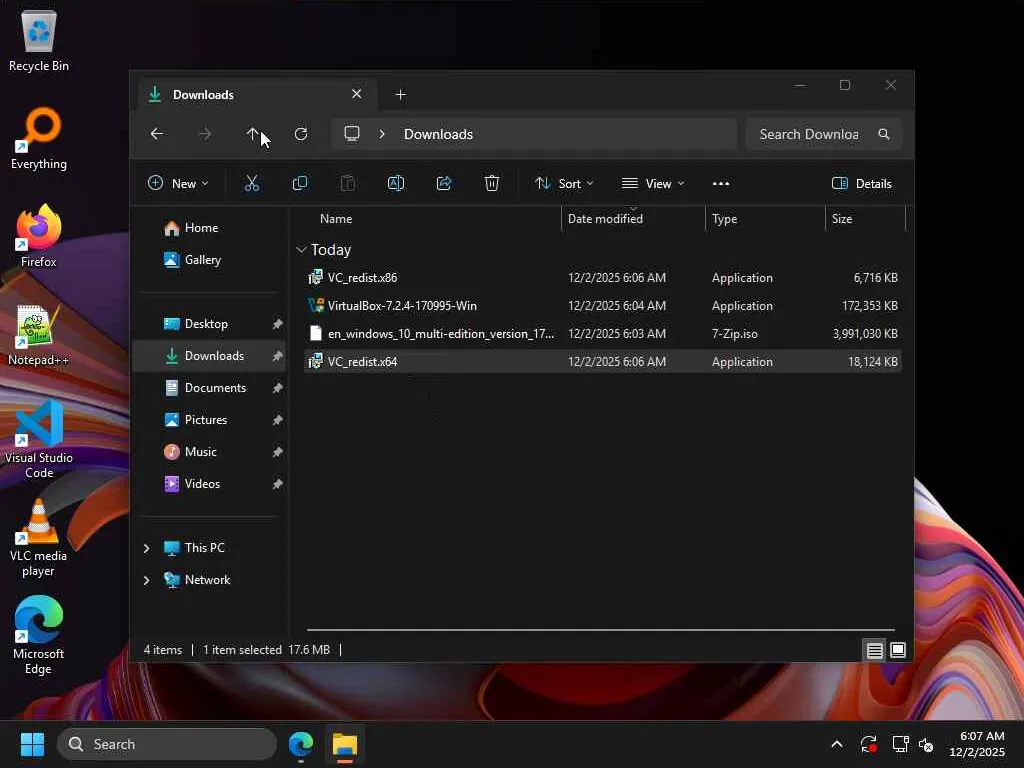The height and width of the screenshot is (768, 1024).
Task: Click the Share icon in toolbar
Action: 444,183
